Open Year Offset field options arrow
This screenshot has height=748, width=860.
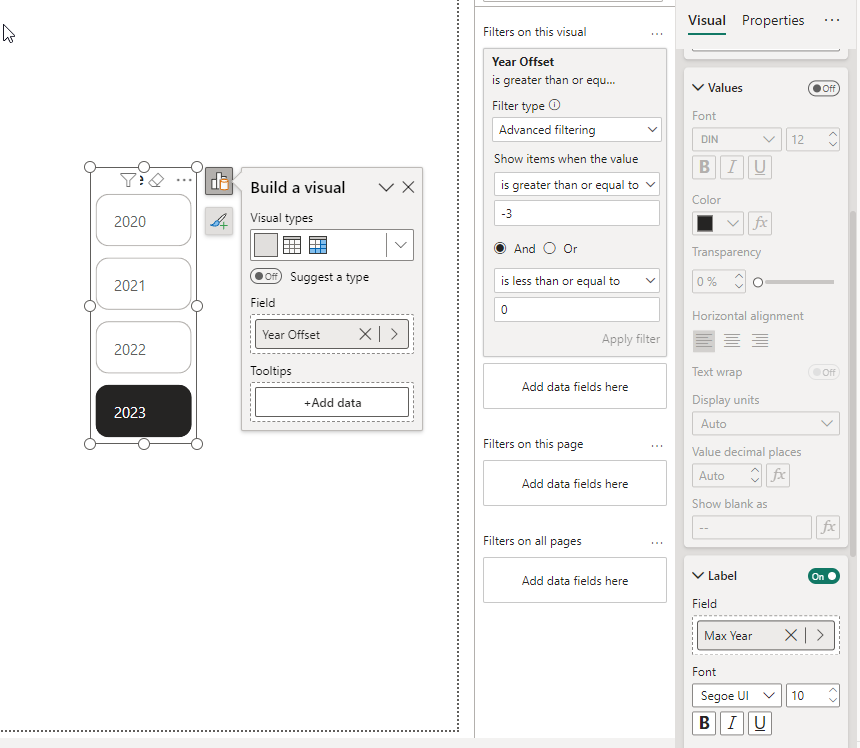(x=394, y=334)
